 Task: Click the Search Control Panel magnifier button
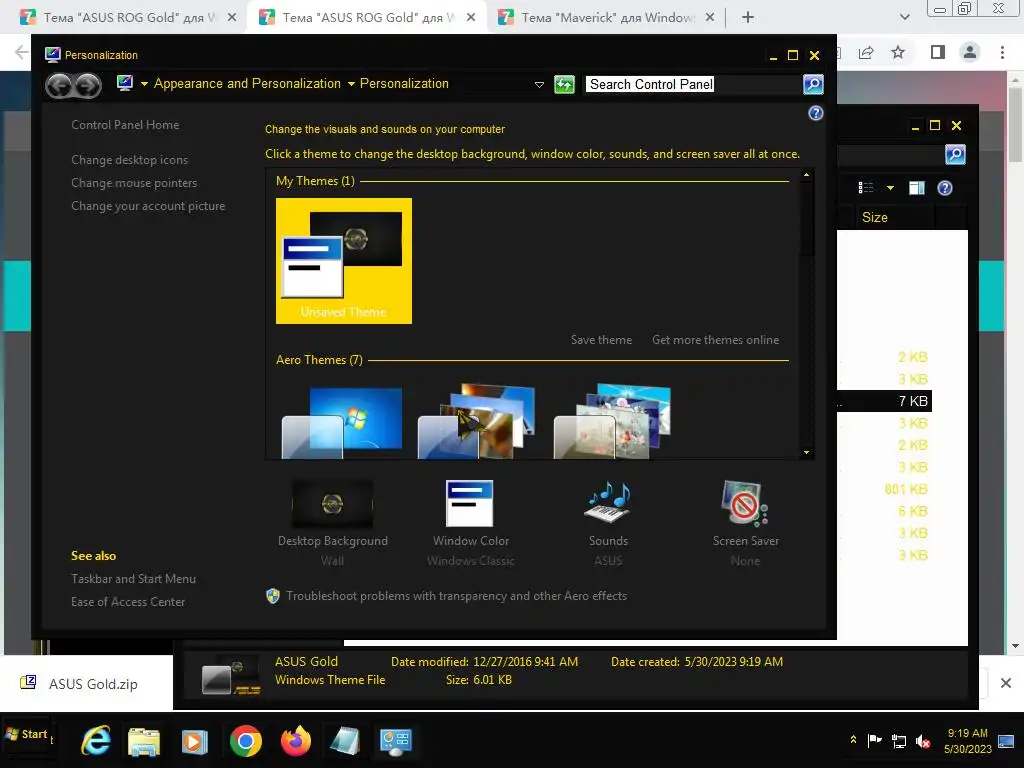pos(813,84)
